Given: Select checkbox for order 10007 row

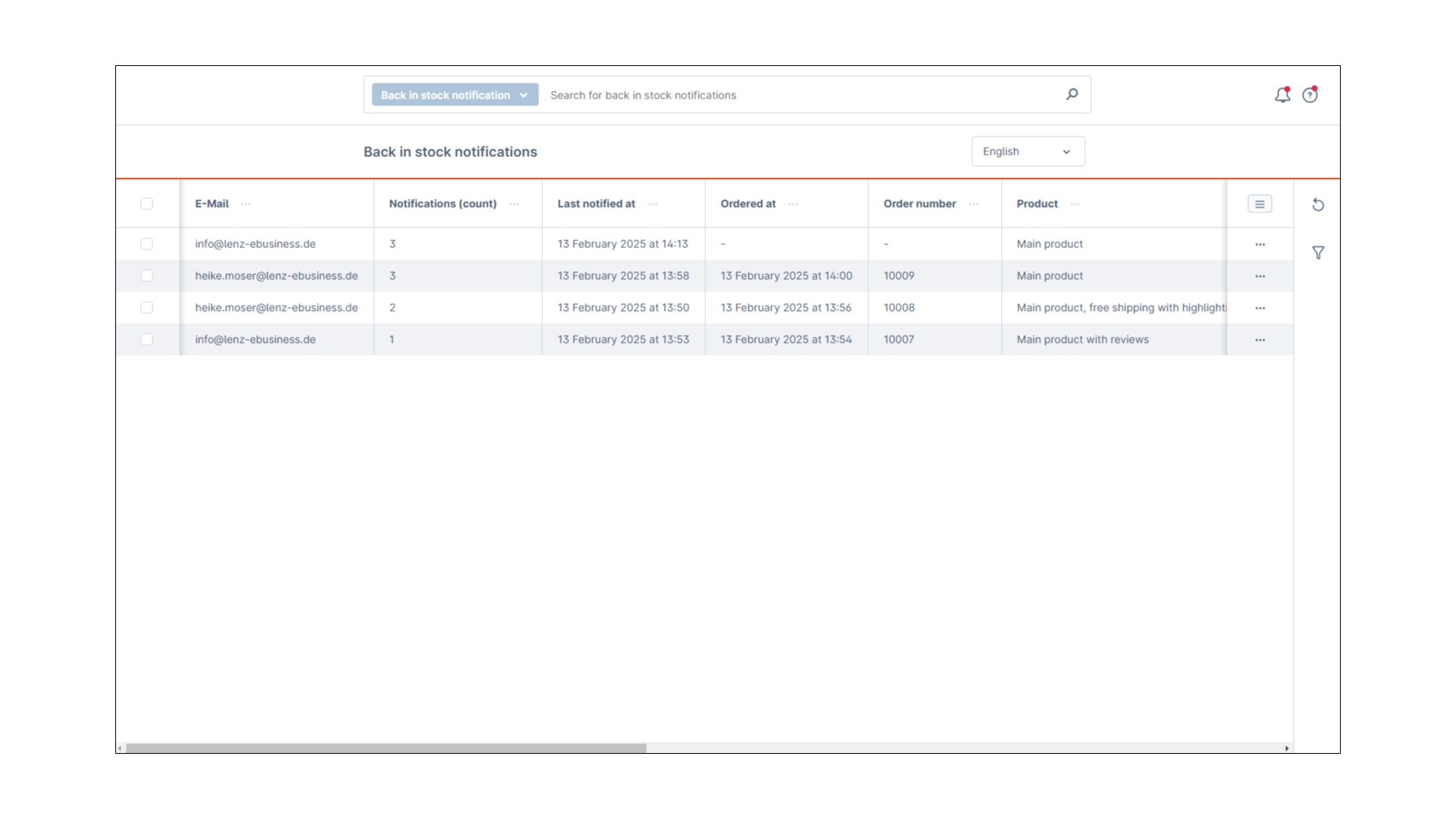Looking at the screenshot, I should 146,339.
